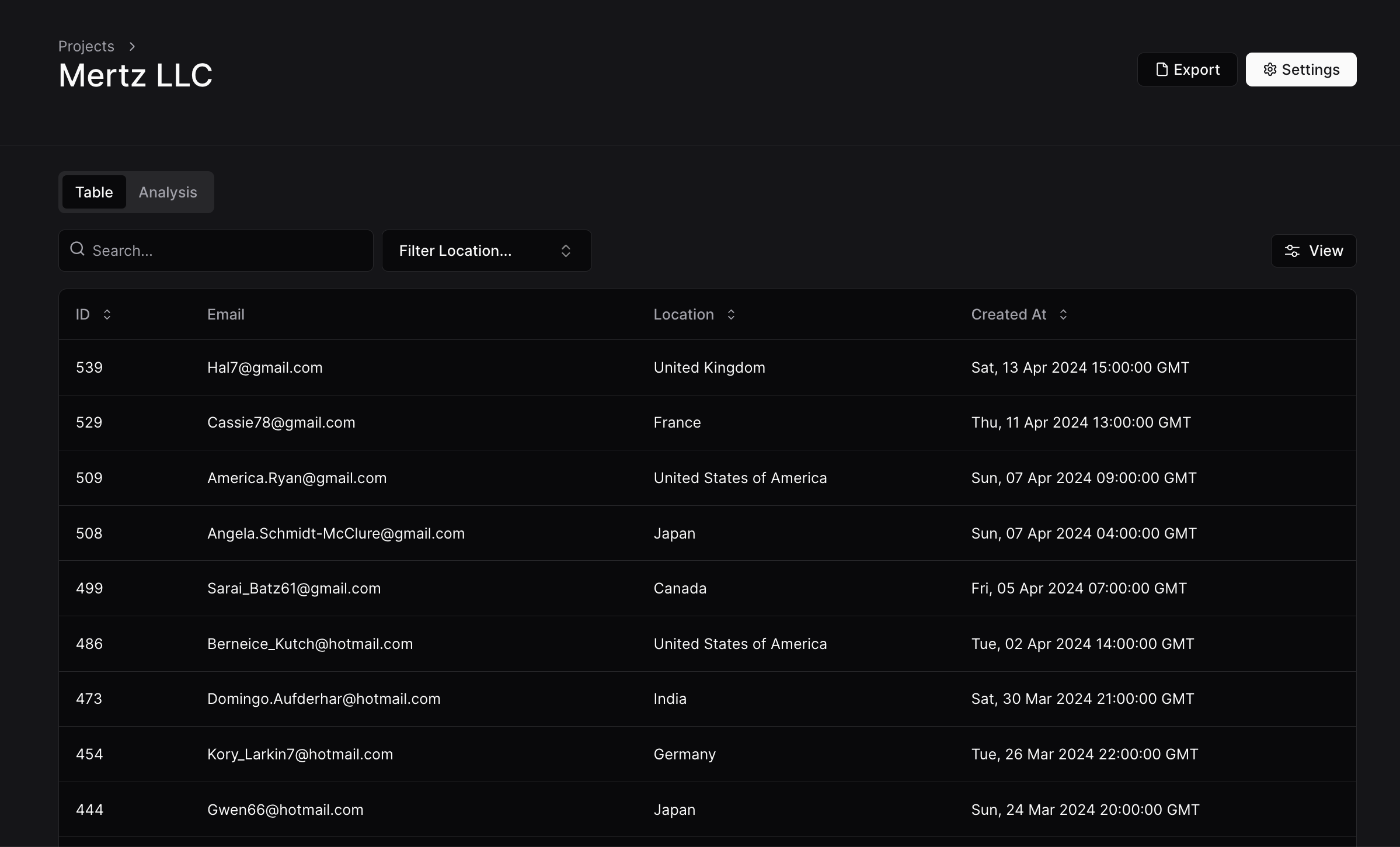The image size is (1400, 847).
Task: Click Japan location in row 444
Action: tap(675, 810)
